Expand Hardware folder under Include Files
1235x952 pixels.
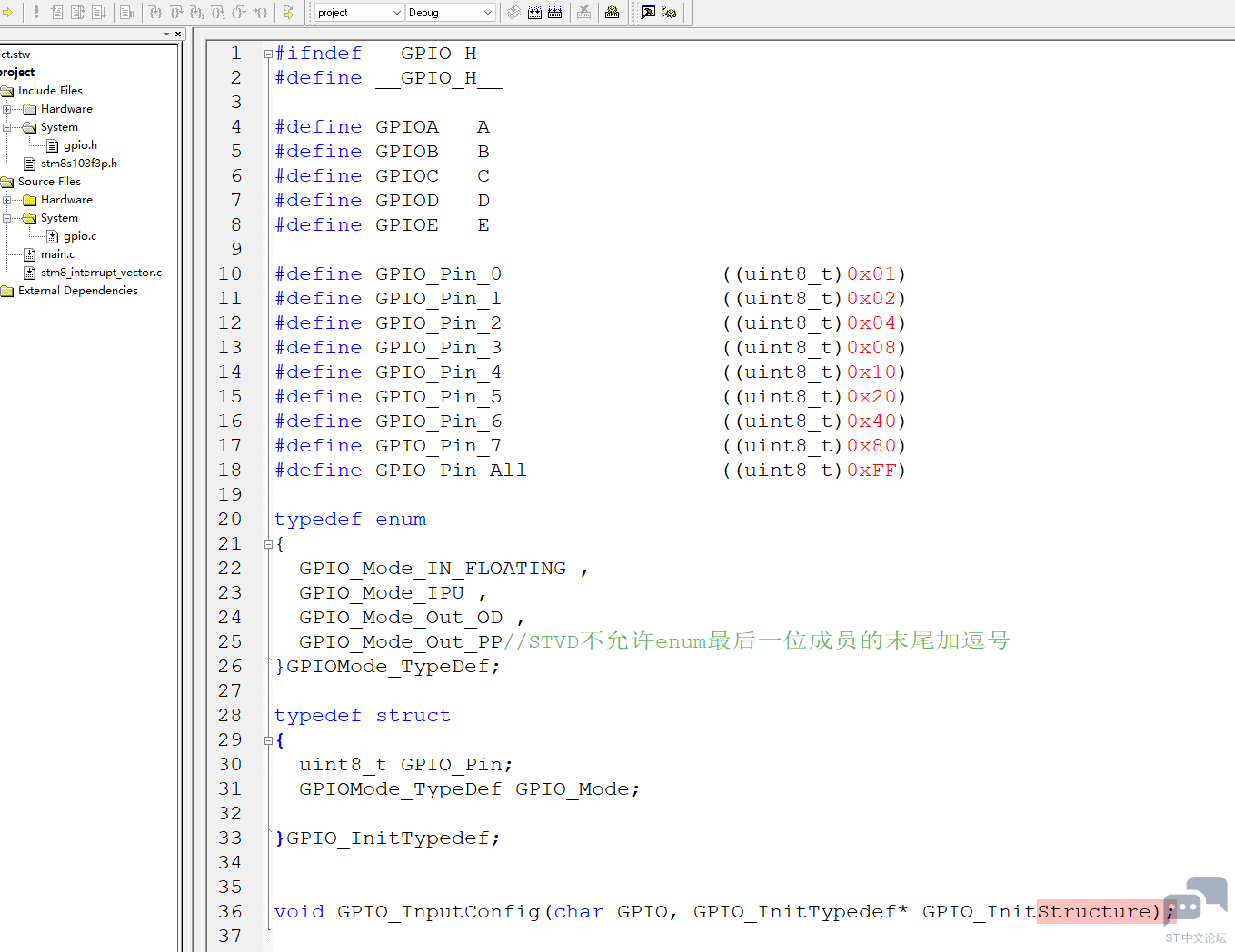click(7, 109)
